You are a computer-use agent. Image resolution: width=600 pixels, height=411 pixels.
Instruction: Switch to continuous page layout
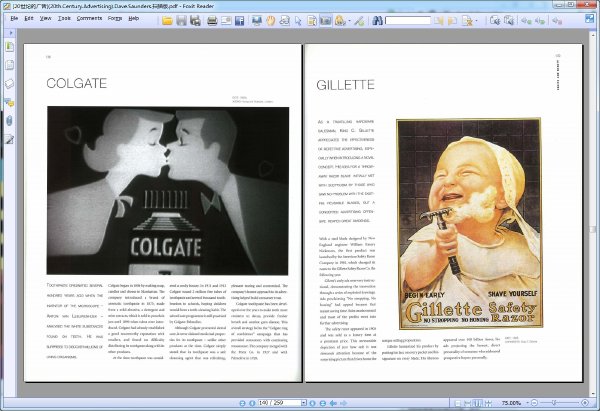[468, 403]
